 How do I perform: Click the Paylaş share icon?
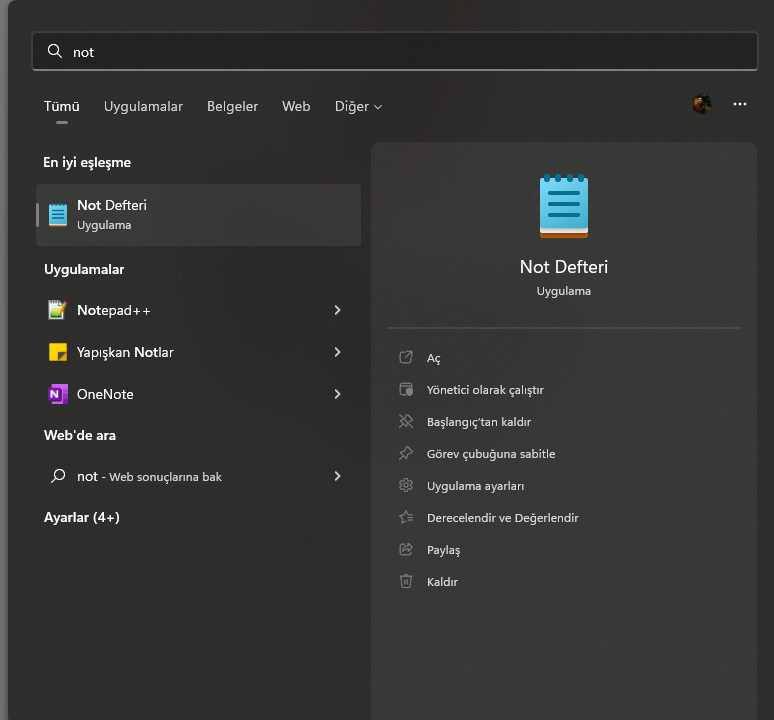[x=406, y=549]
